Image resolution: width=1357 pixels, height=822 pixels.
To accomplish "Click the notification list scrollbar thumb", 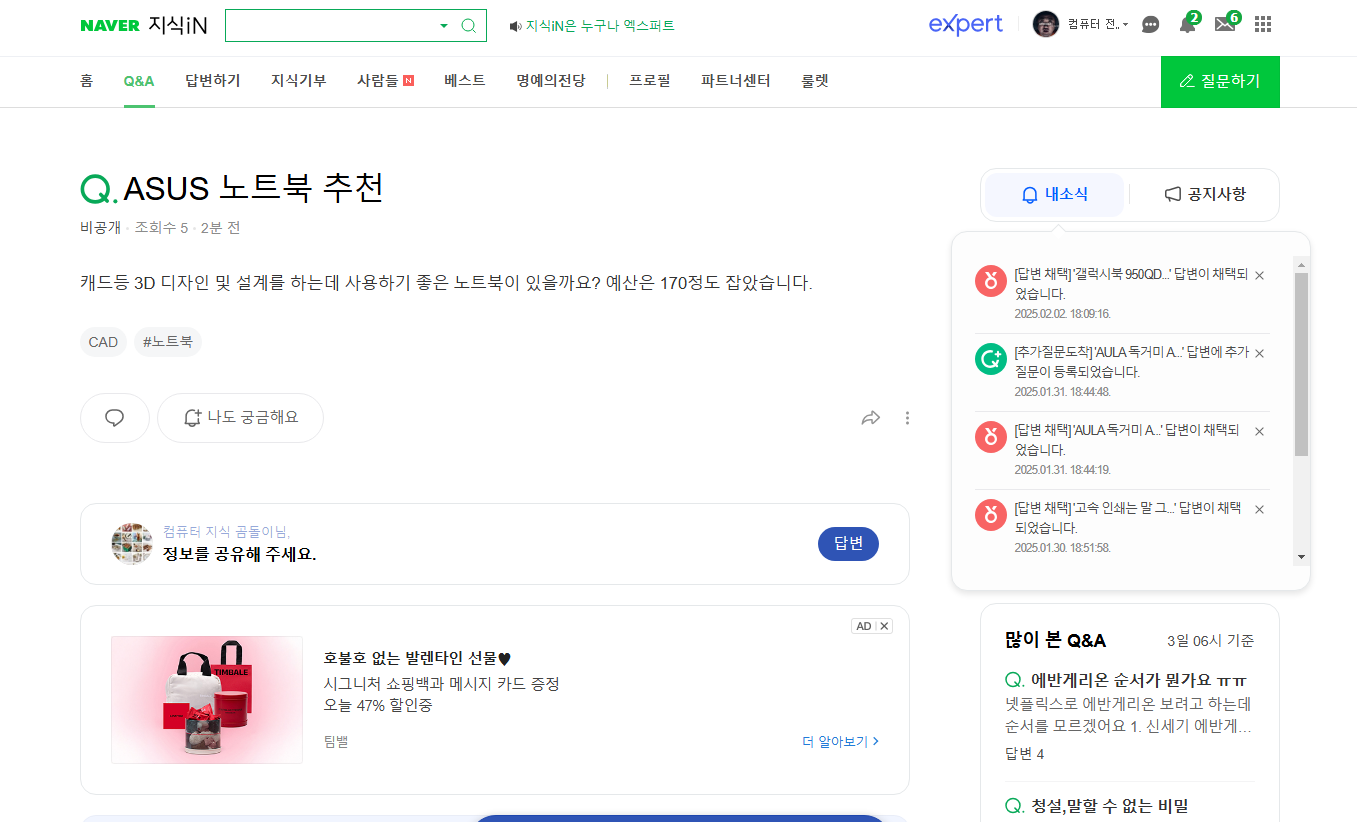I will [1301, 364].
